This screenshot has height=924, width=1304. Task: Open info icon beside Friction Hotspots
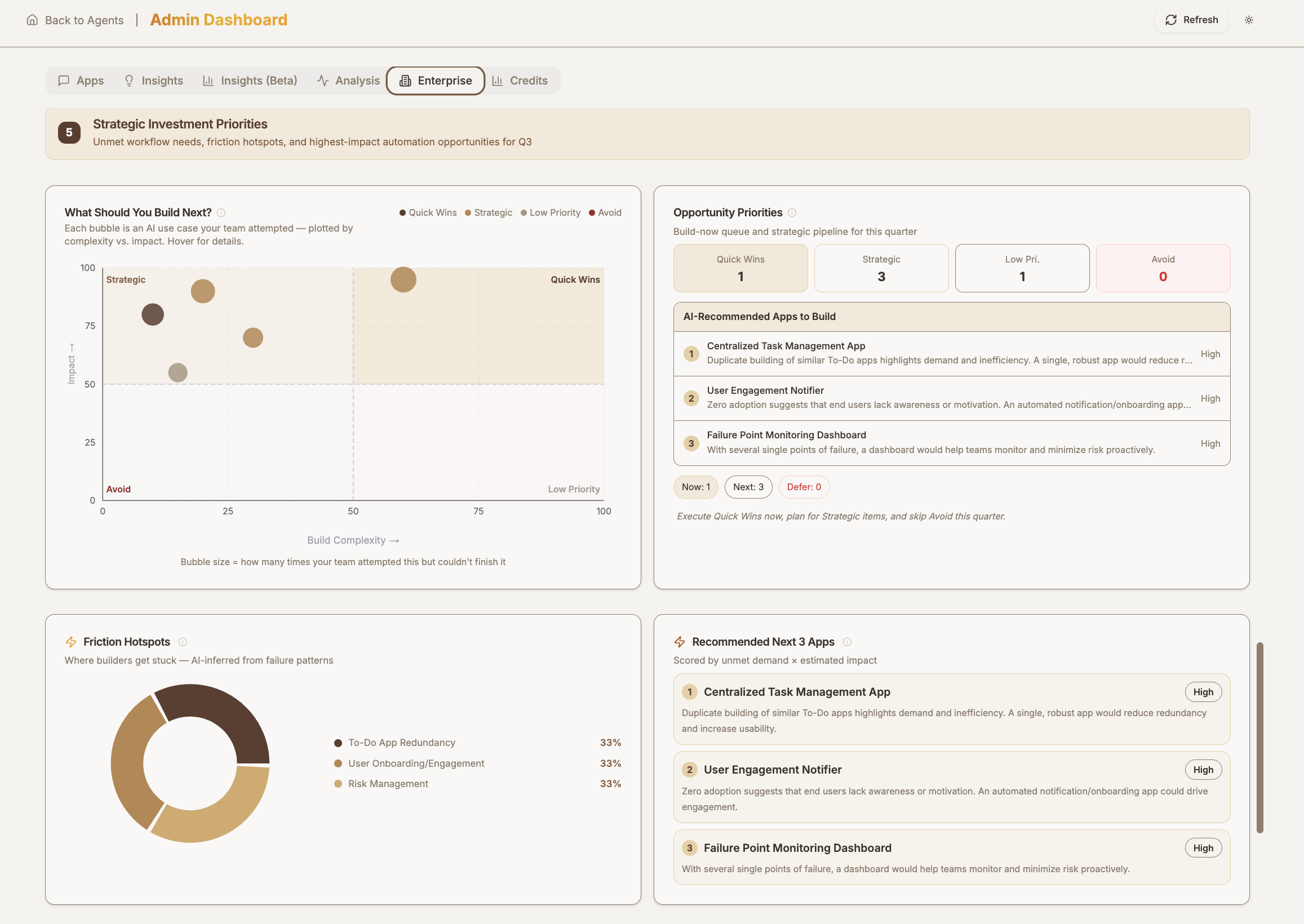[183, 642]
